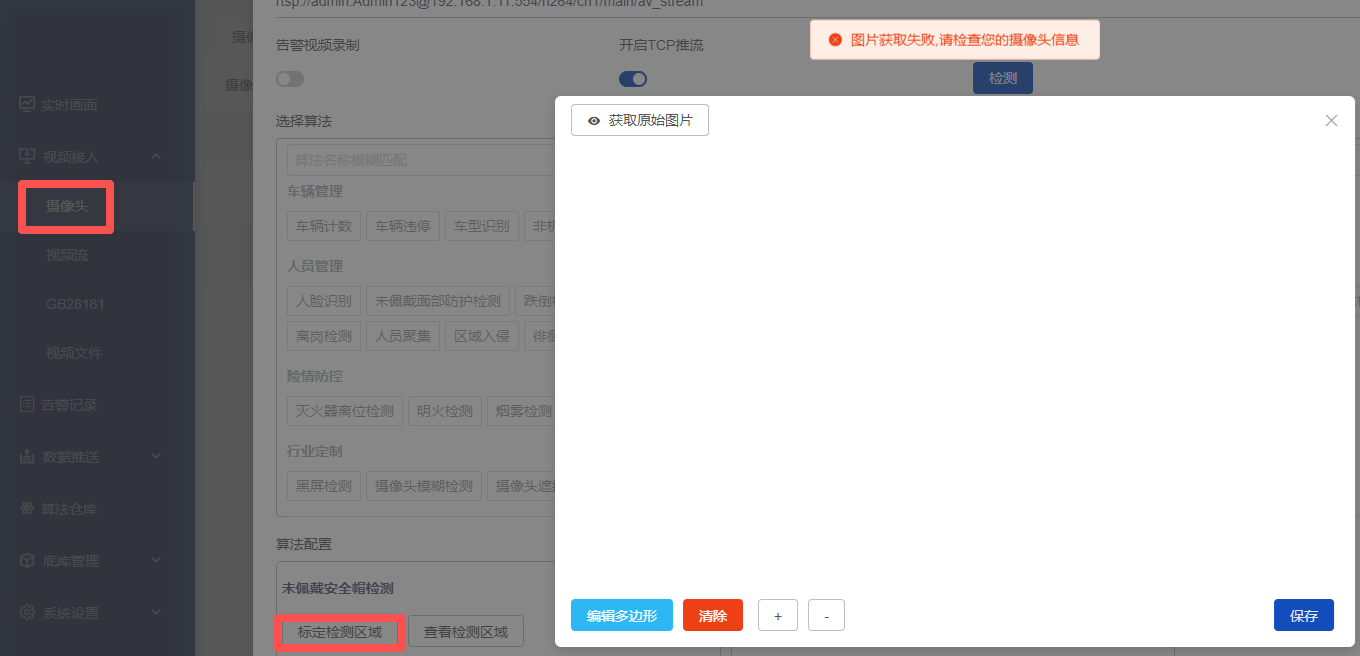Expand the 数据推送 menu chevron
1360x656 pixels.
click(x=156, y=457)
